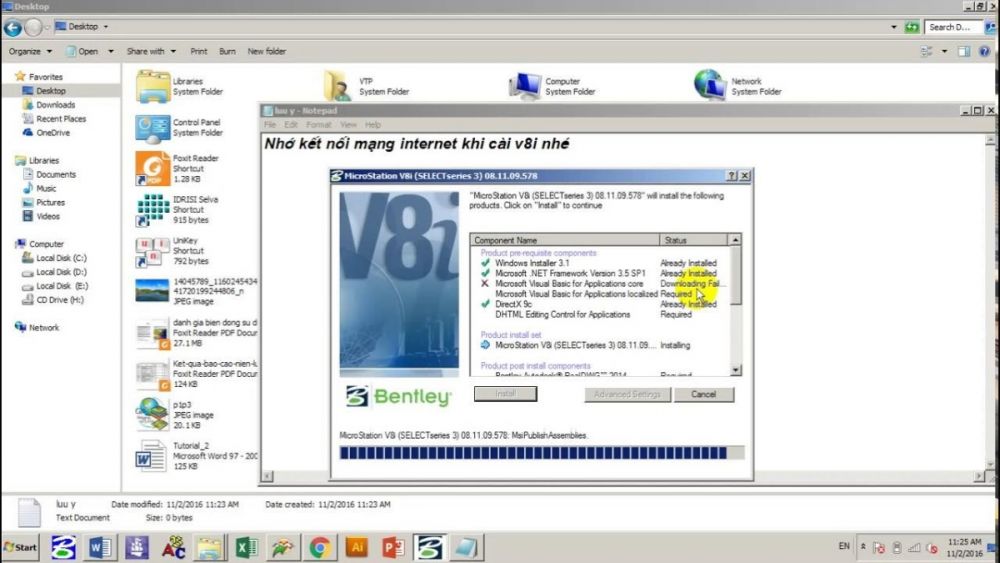This screenshot has width=1000, height=563.
Task: Click the Cancel button in MicroStation installer
Action: pyautogui.click(x=703, y=394)
